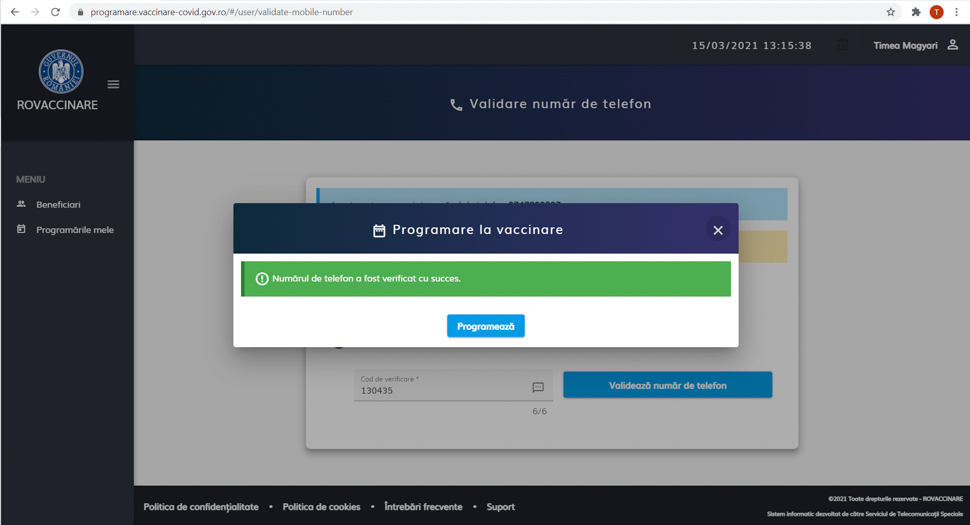Screen dimensions: 970x525
Task: Go back to previous page
Action: click(x=14, y=12)
